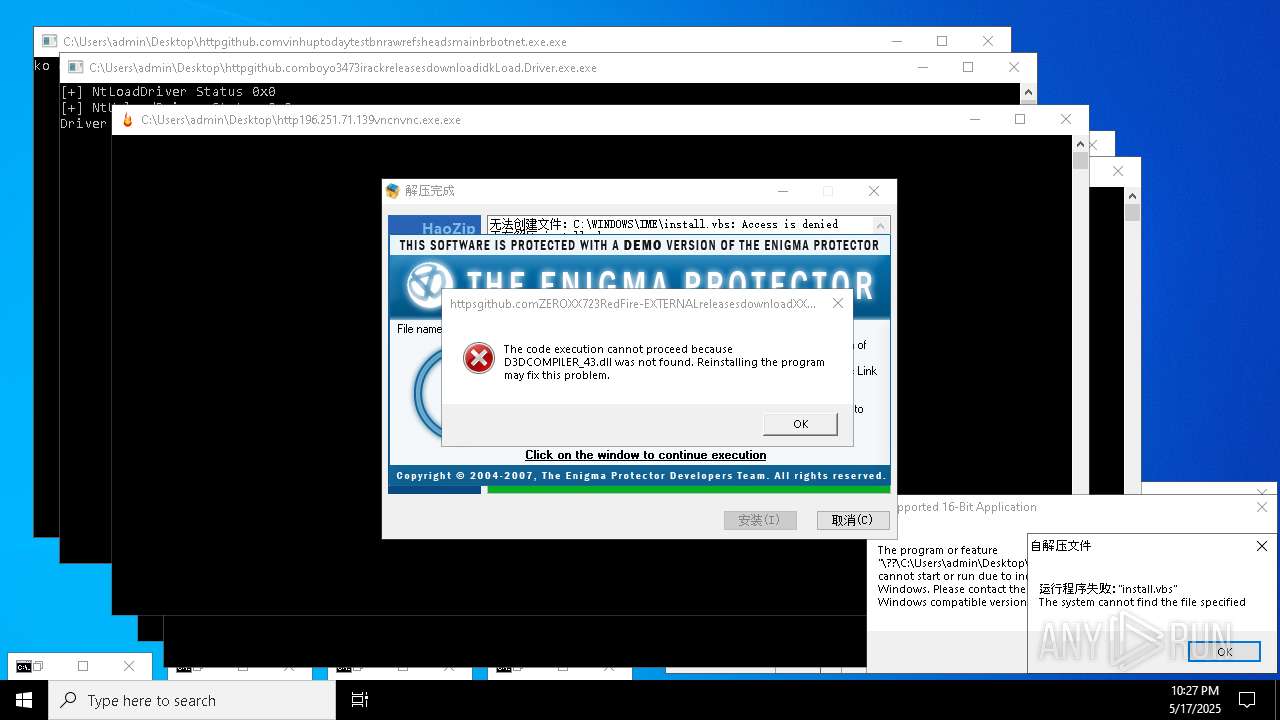Click the red error icon in the dialog
The width and height of the screenshot is (1280, 720).
click(x=479, y=358)
